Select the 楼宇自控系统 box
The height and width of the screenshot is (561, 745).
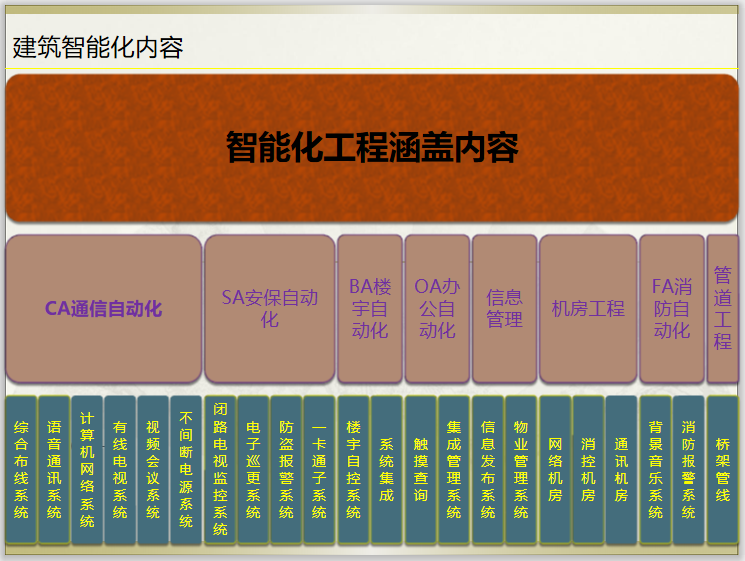pos(353,469)
